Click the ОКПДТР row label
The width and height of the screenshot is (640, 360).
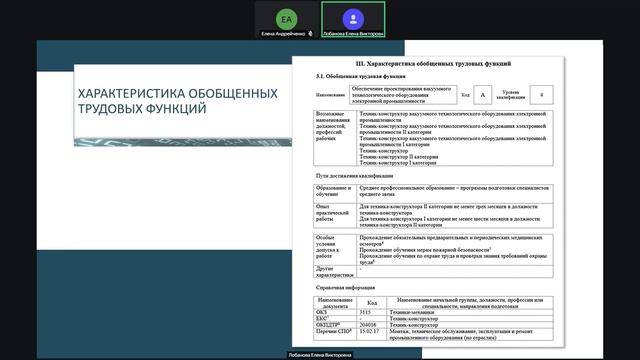pyautogui.click(x=328, y=325)
